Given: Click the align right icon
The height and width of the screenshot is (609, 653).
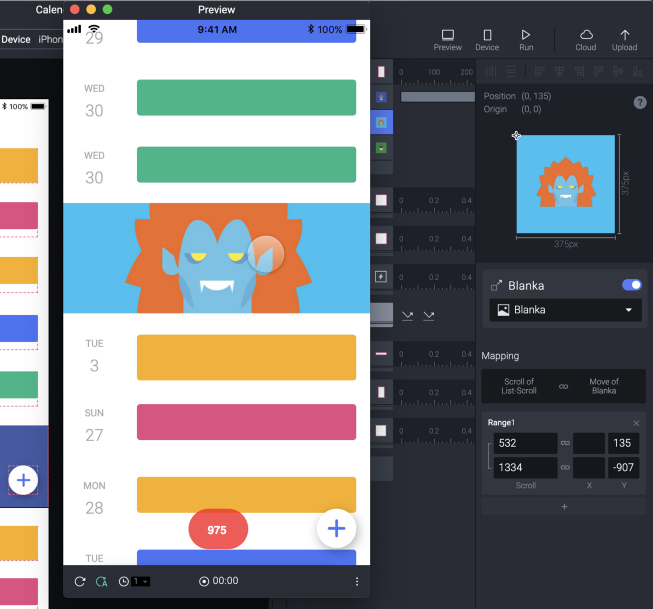Looking at the screenshot, I should (x=579, y=72).
